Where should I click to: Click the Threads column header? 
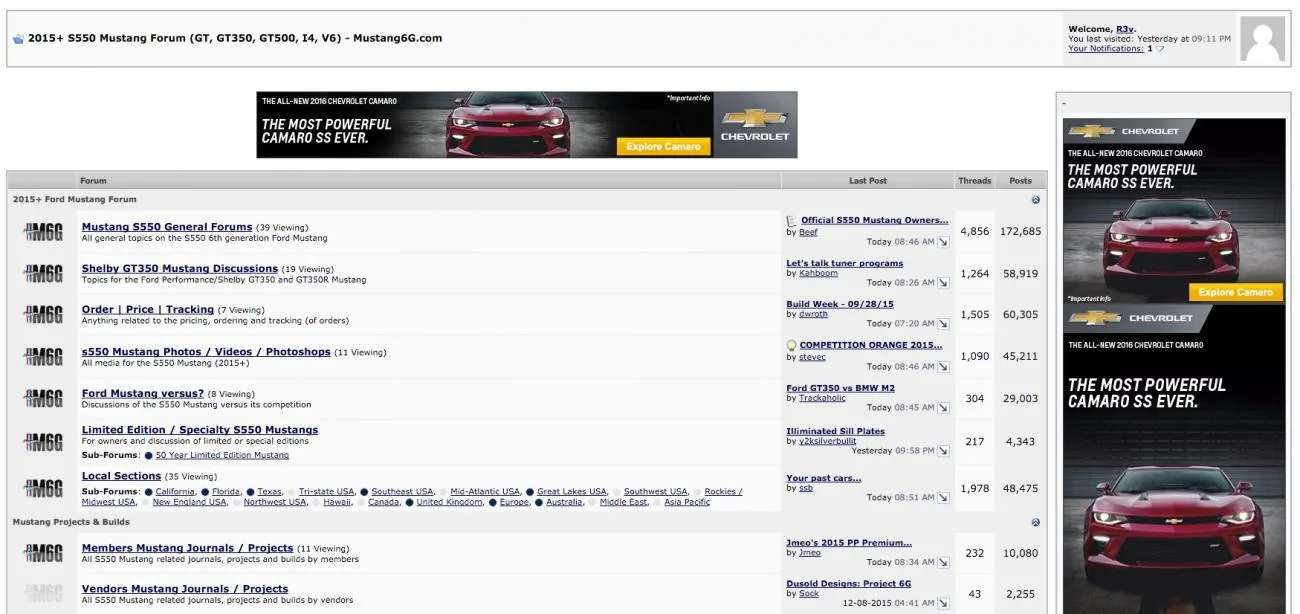(974, 181)
